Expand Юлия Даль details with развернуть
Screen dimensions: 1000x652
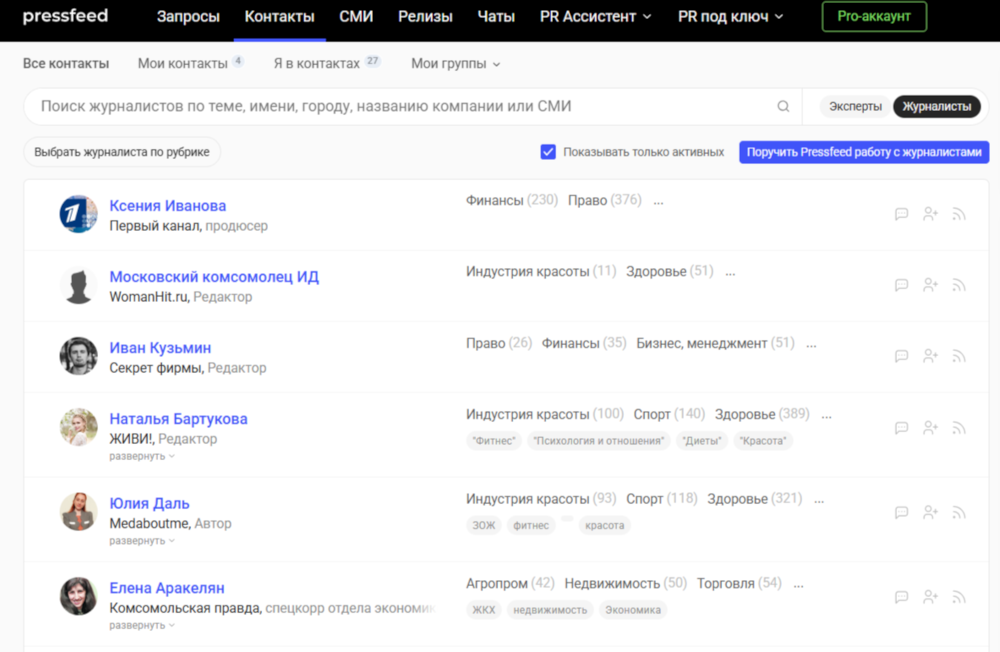pyautogui.click(x=142, y=541)
